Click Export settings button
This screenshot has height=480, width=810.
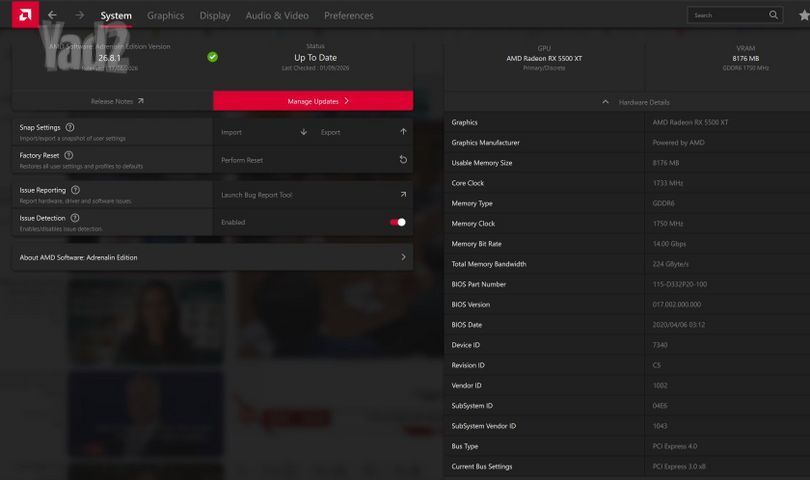coord(363,132)
